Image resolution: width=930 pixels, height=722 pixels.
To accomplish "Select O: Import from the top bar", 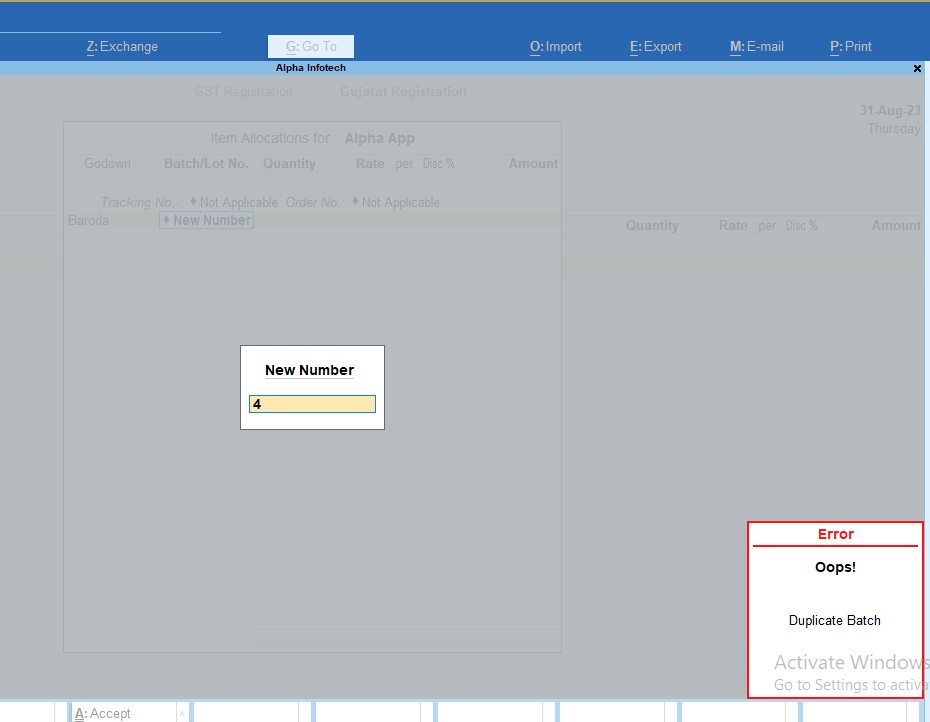I will (555, 46).
